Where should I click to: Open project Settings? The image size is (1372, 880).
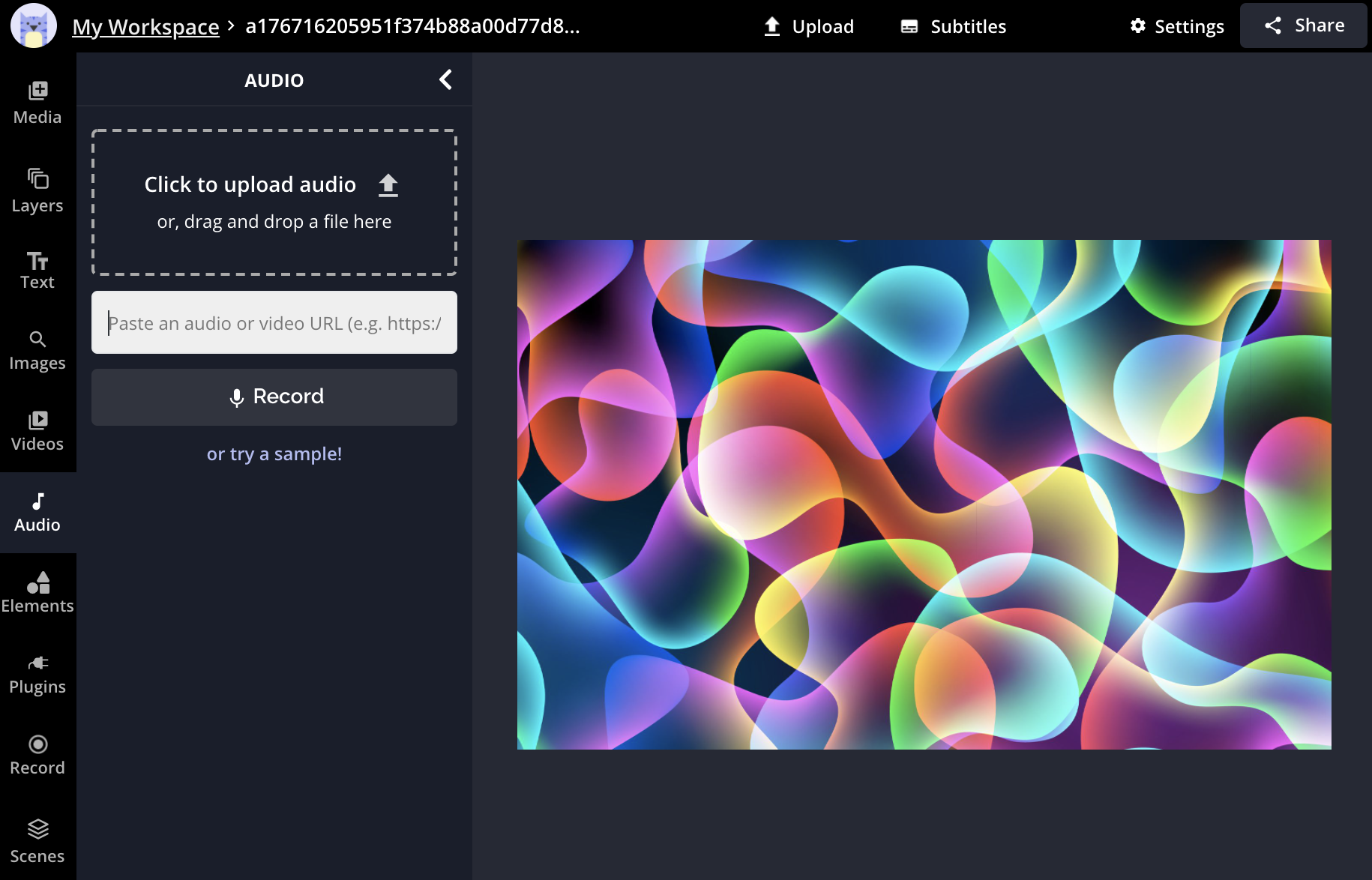tap(1176, 27)
